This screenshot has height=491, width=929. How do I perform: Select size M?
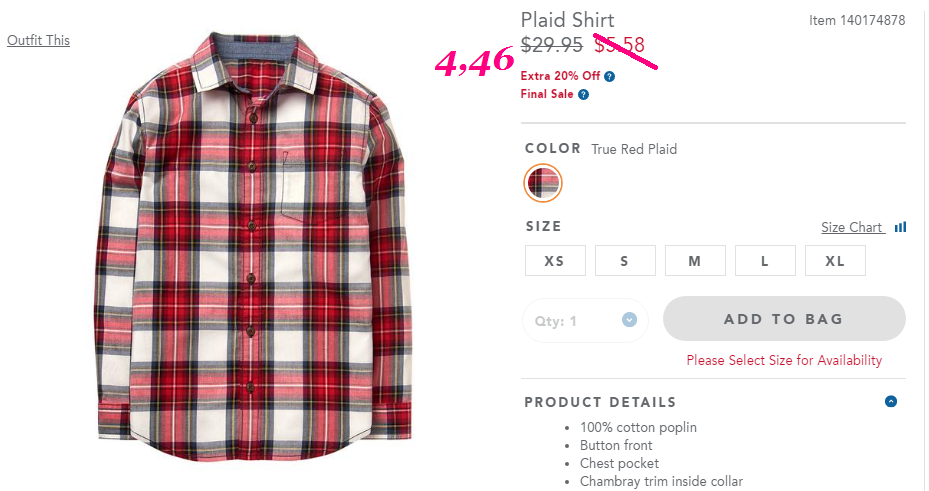pos(695,261)
